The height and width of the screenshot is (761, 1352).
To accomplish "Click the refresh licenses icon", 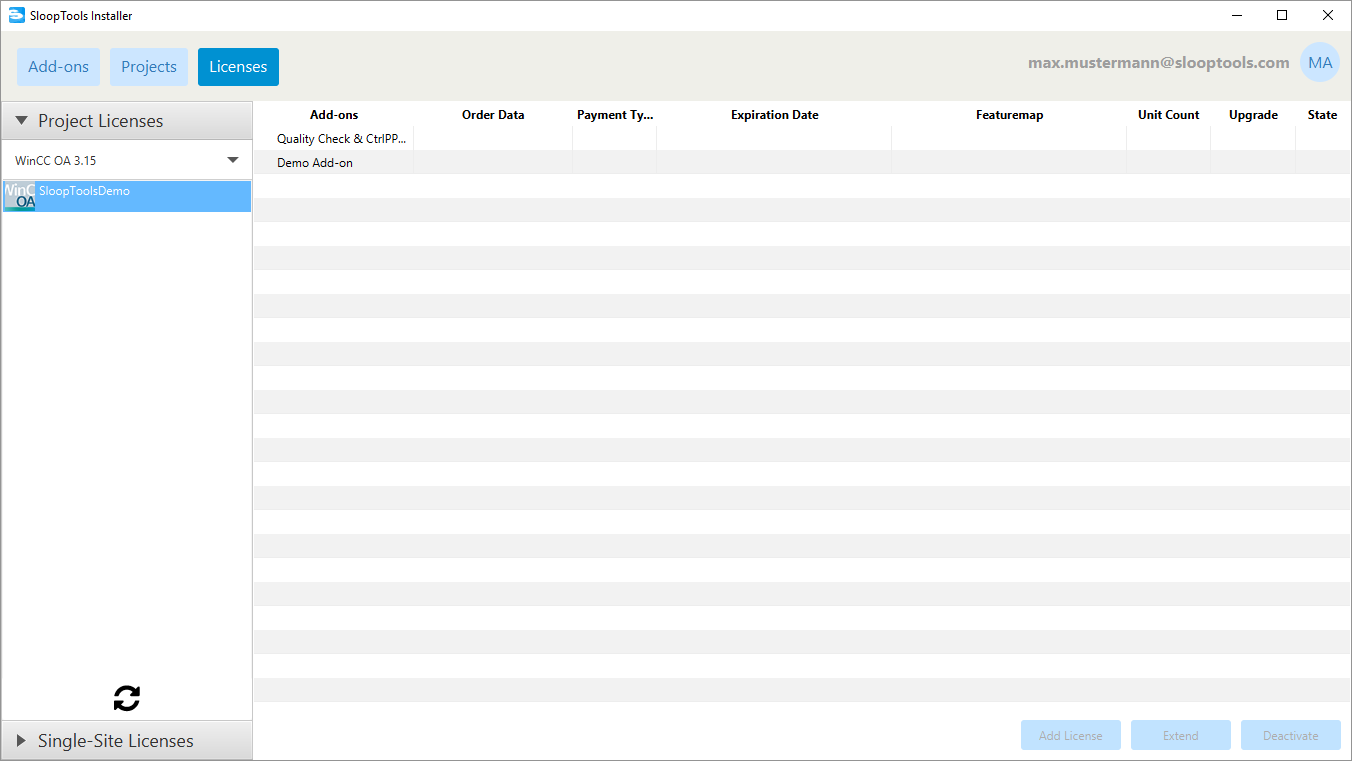I will [x=127, y=698].
